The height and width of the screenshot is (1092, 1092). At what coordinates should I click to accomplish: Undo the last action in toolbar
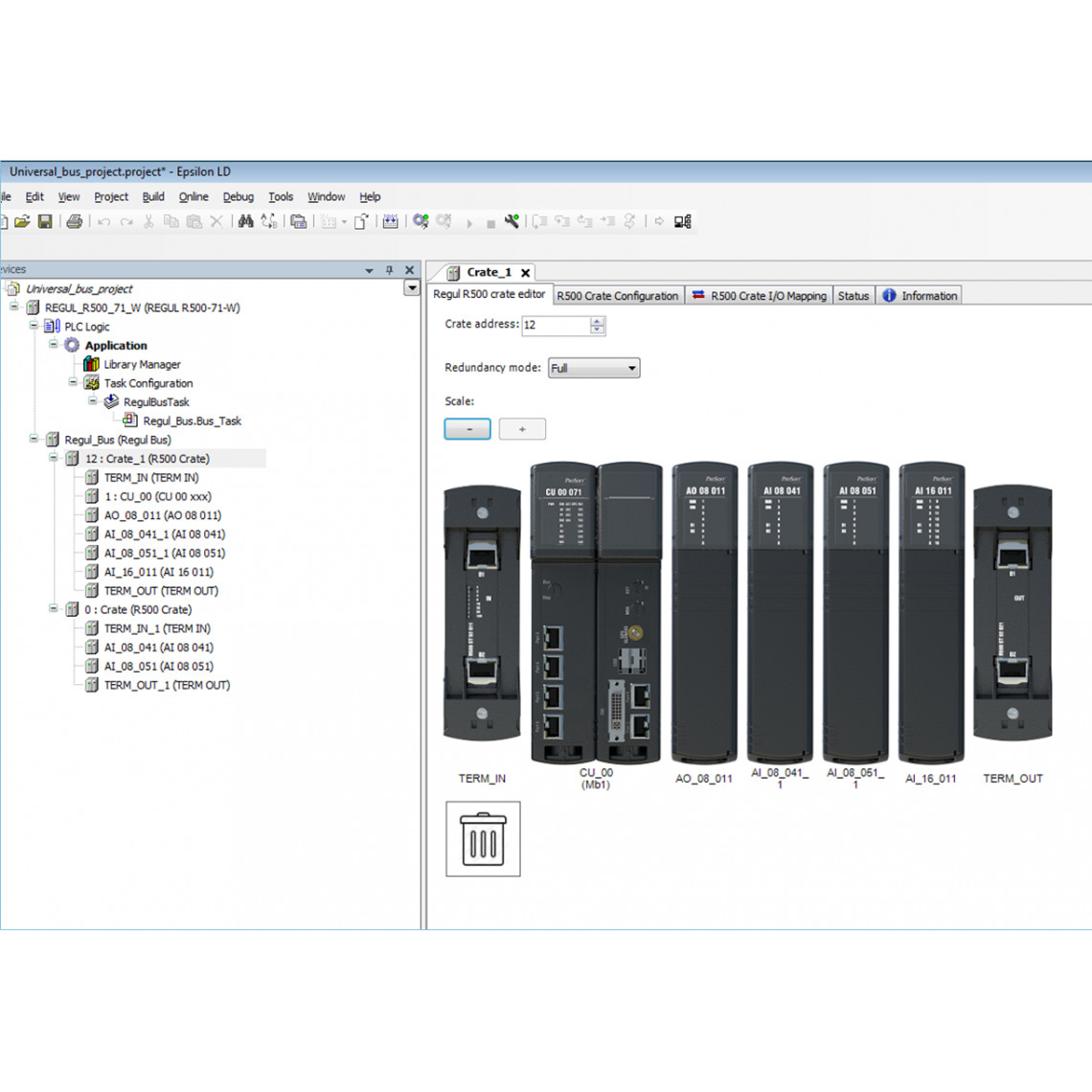pyautogui.click(x=103, y=221)
